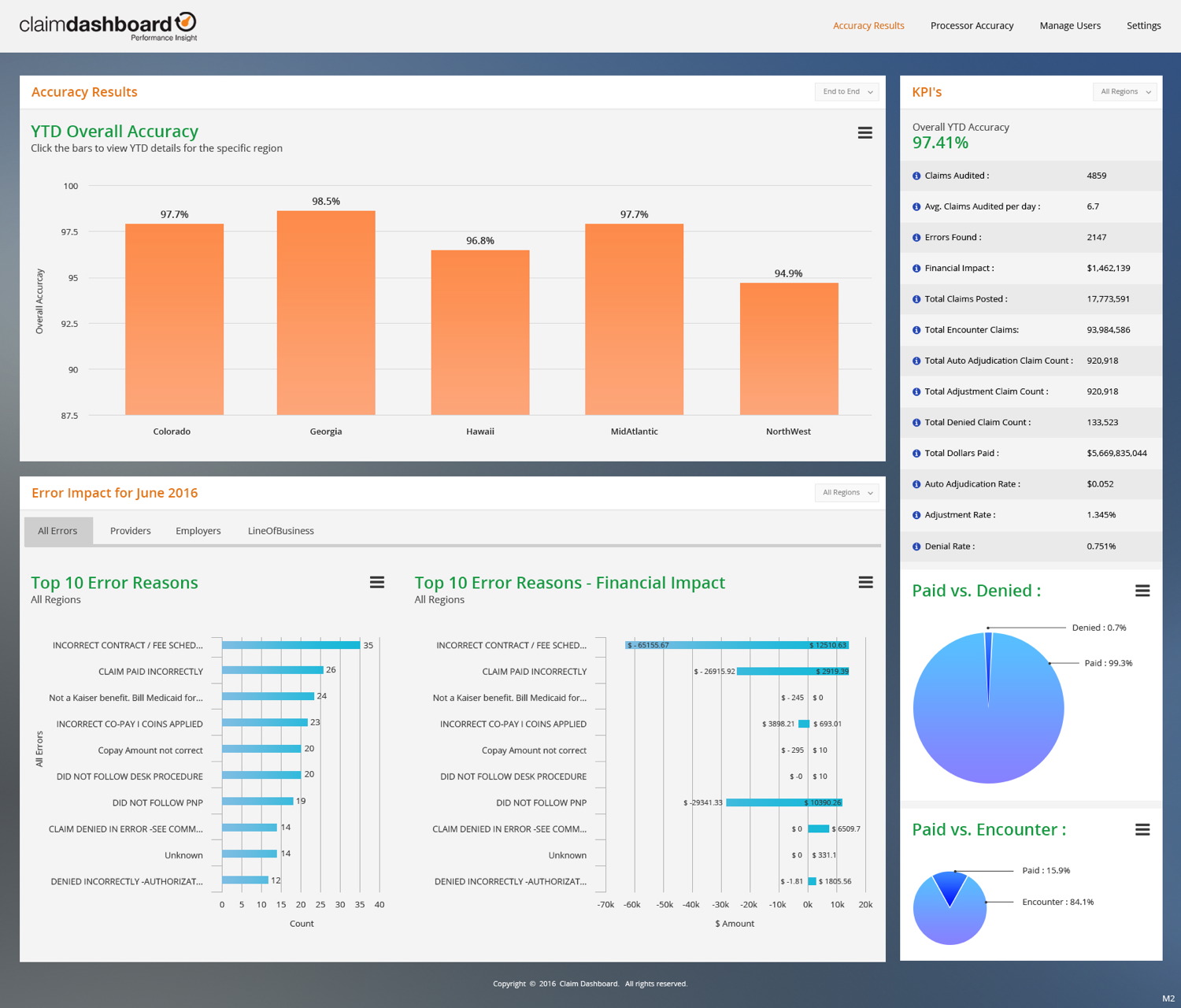Click the 4859 Claims Audited value

[1096, 176]
